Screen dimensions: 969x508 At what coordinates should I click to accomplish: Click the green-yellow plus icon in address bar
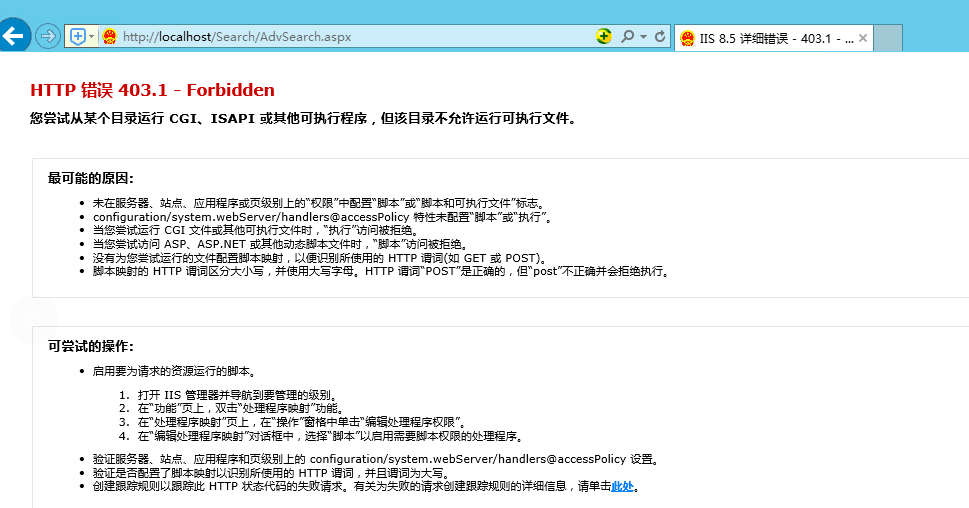(604, 37)
